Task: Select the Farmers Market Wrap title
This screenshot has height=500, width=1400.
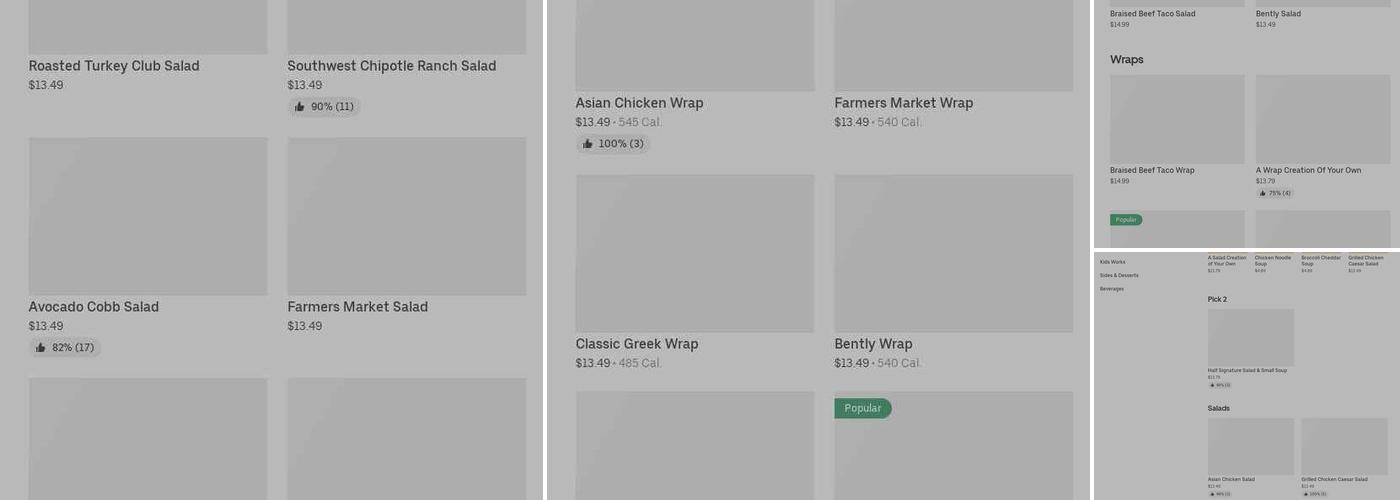Action: pos(903,103)
